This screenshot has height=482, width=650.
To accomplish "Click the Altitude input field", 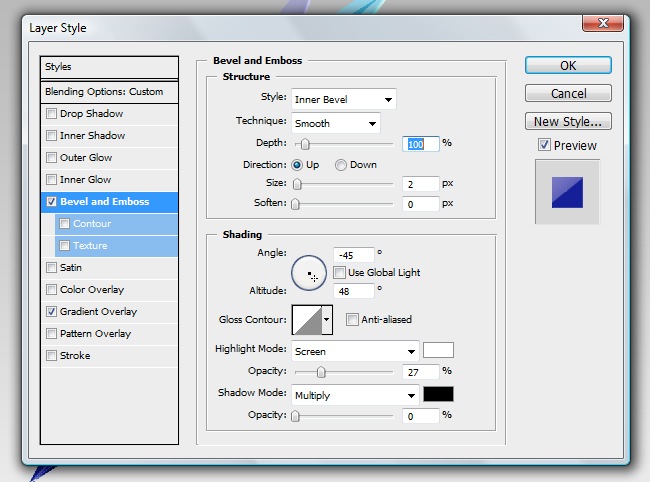I will tap(353, 291).
